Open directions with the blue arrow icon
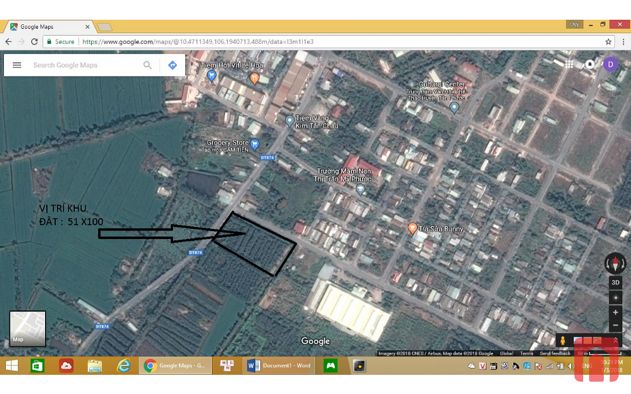 coord(172,65)
